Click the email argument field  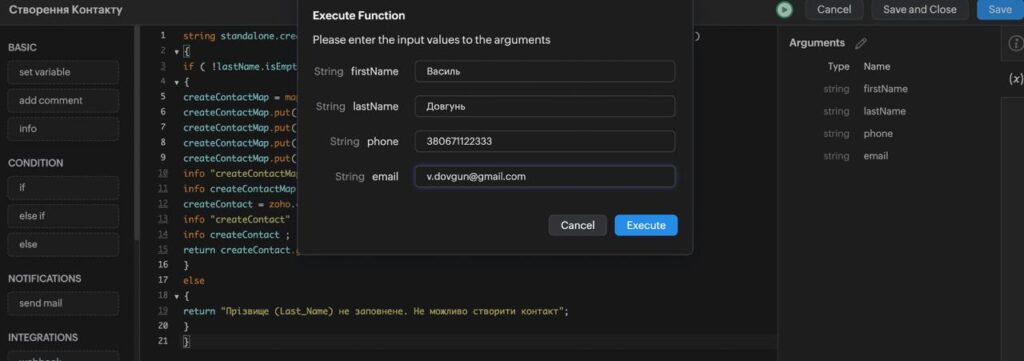click(545, 176)
